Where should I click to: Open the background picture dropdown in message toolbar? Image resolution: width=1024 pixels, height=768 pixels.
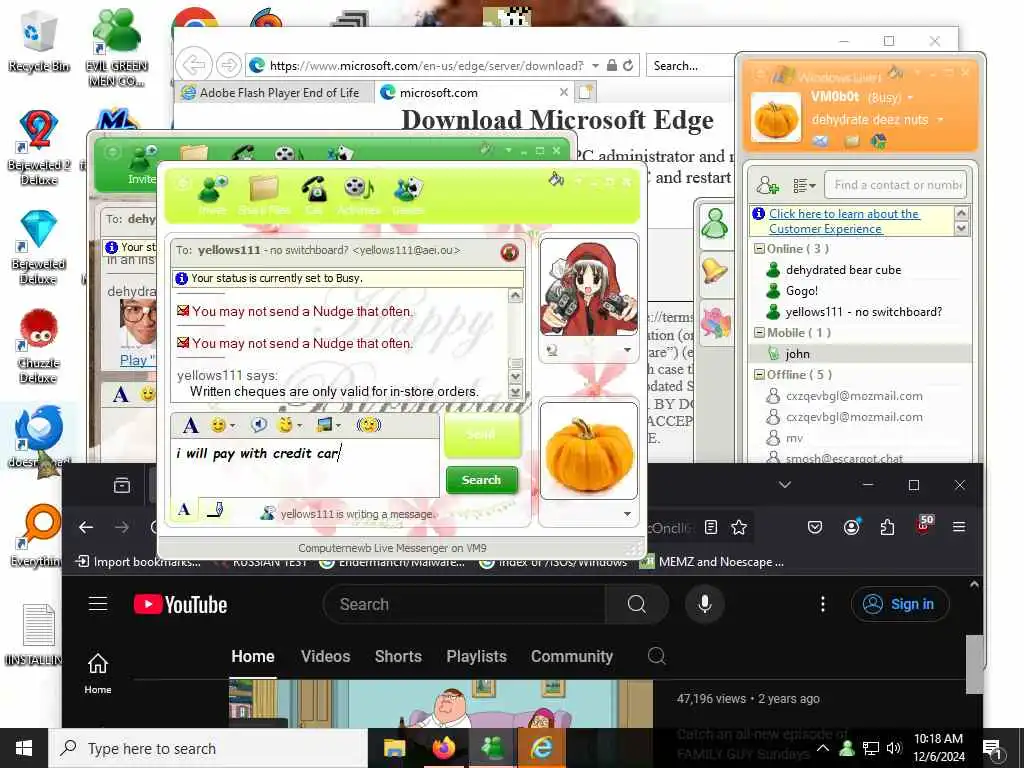[x=338, y=426]
